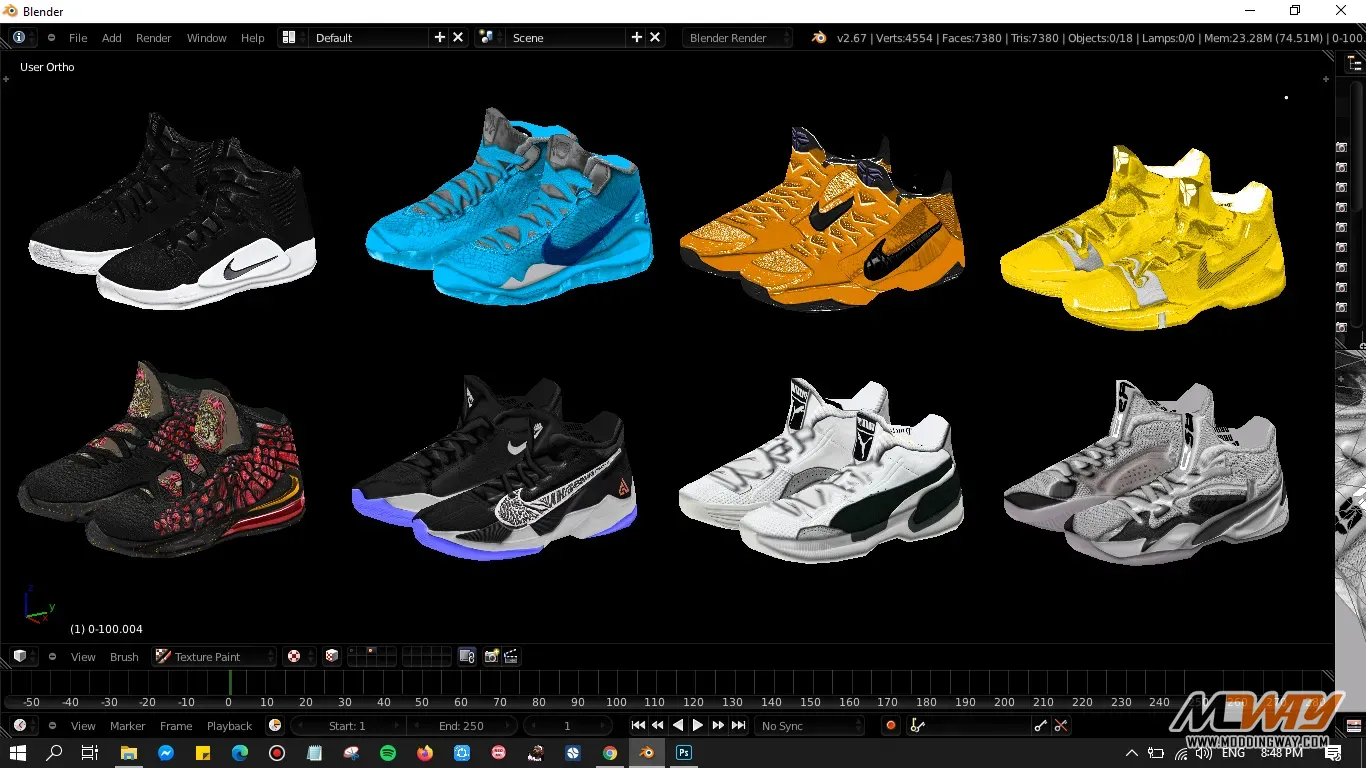Jump to the first frame of playback
The width and height of the screenshot is (1366, 768).
click(x=638, y=726)
